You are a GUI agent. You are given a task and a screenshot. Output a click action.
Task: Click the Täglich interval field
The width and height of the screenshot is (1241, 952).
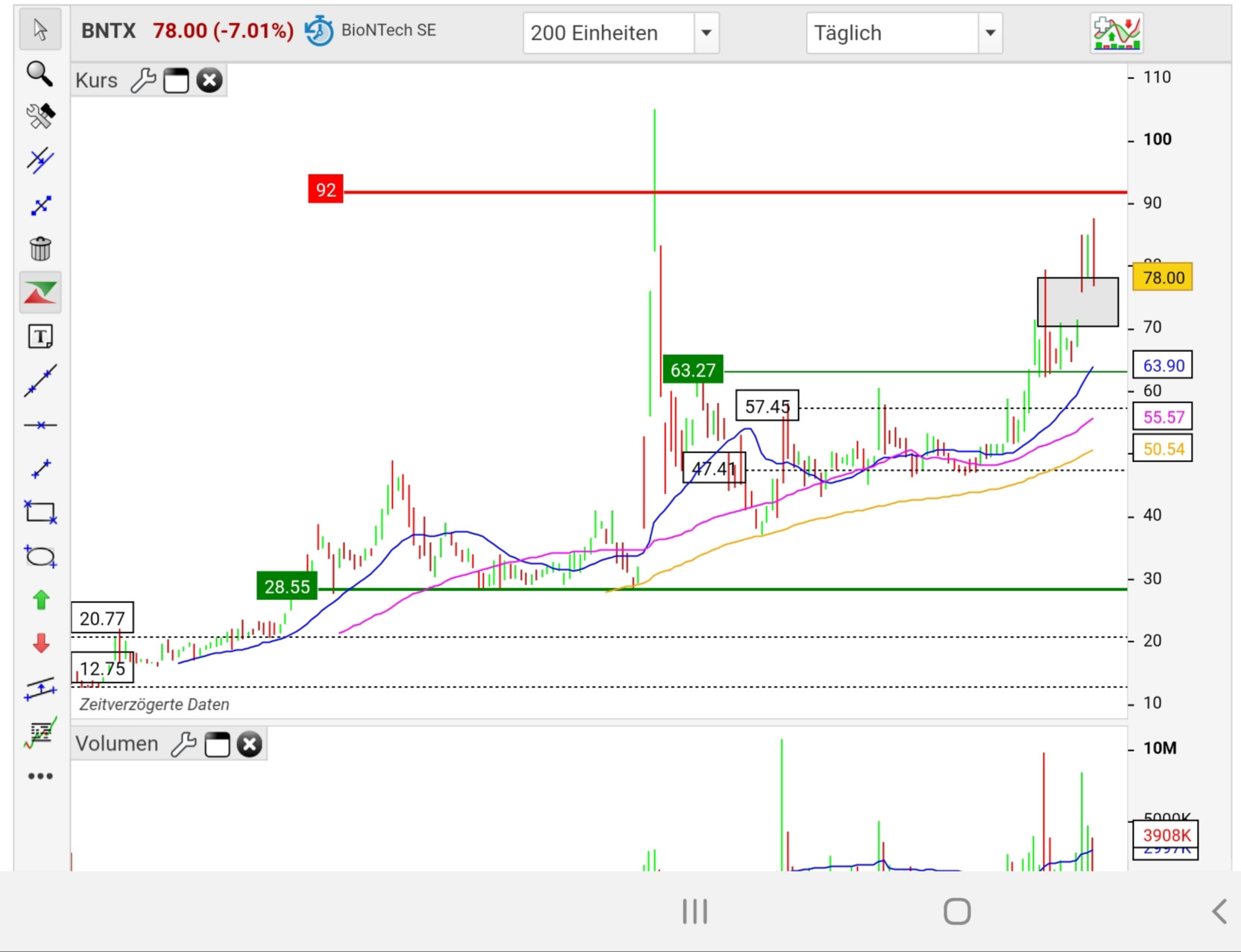tap(892, 33)
